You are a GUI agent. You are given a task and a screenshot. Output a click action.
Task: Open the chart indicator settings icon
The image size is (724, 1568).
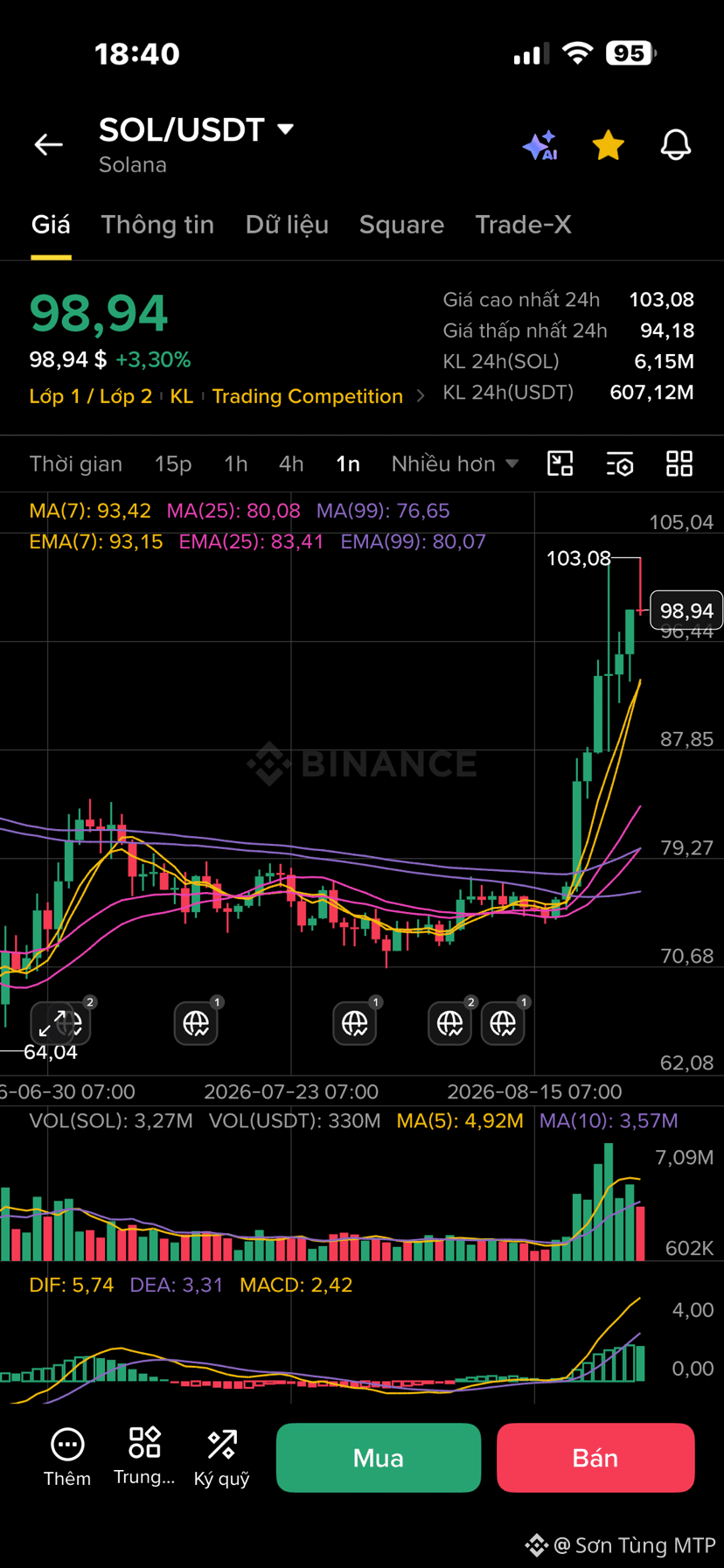click(620, 463)
